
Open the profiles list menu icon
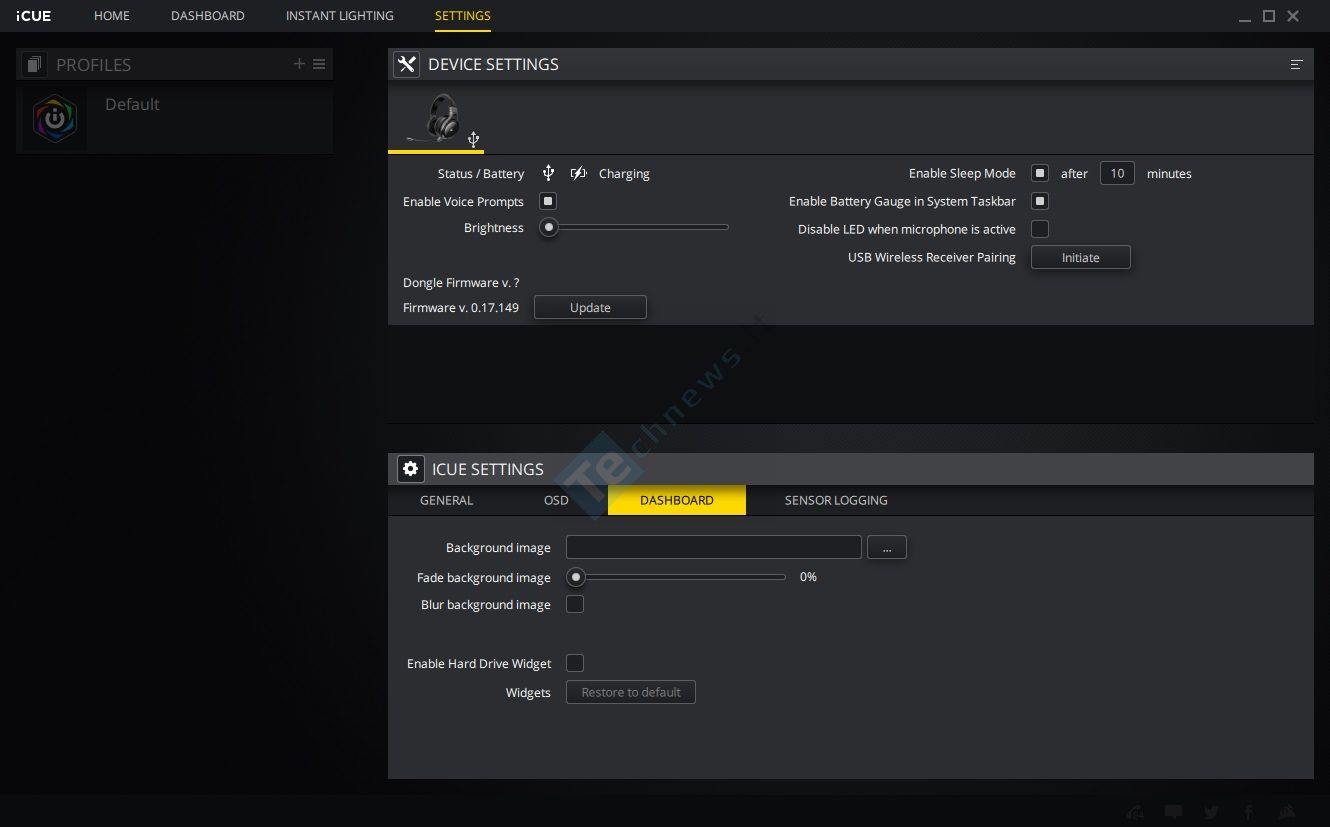coord(319,64)
